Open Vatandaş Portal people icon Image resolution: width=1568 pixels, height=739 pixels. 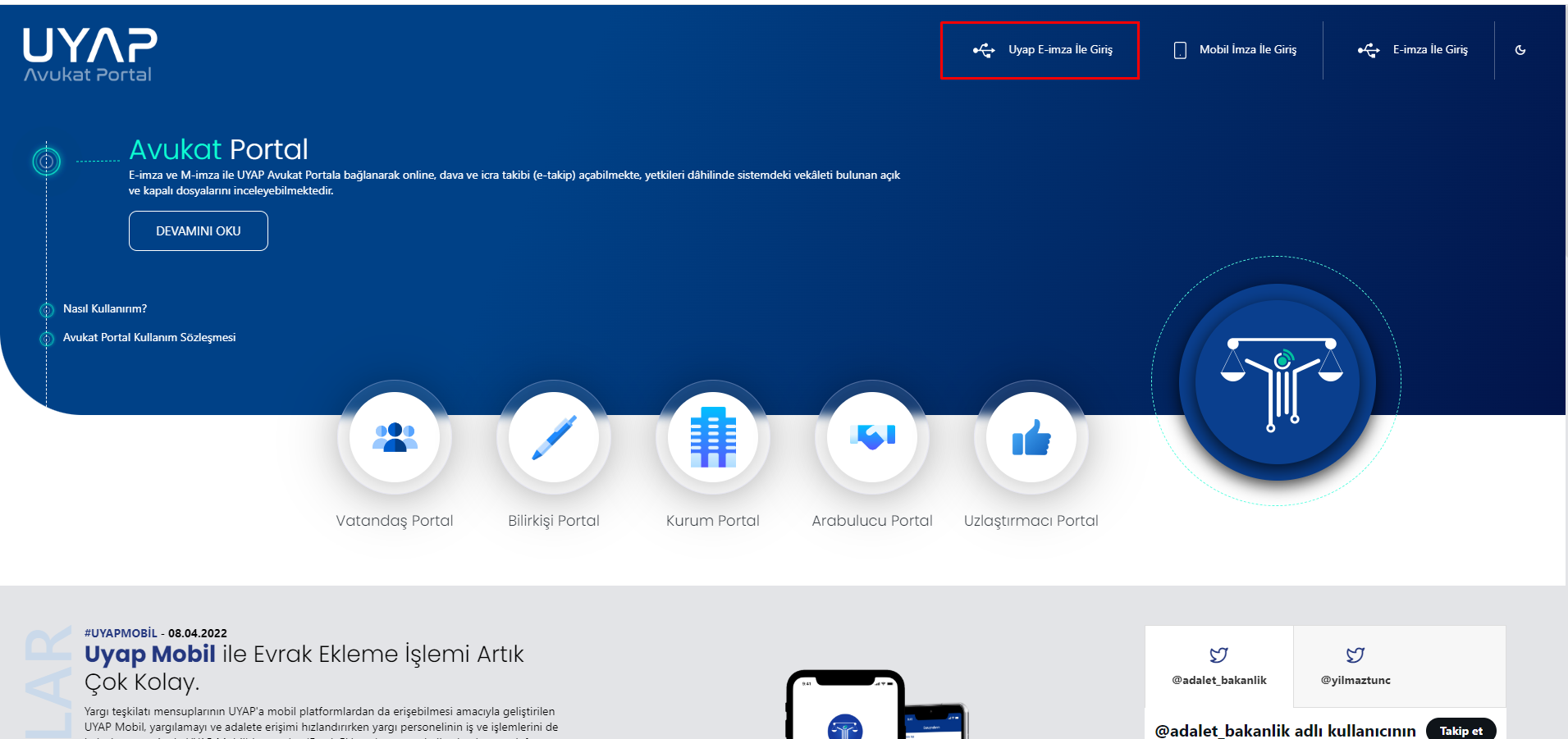point(395,437)
